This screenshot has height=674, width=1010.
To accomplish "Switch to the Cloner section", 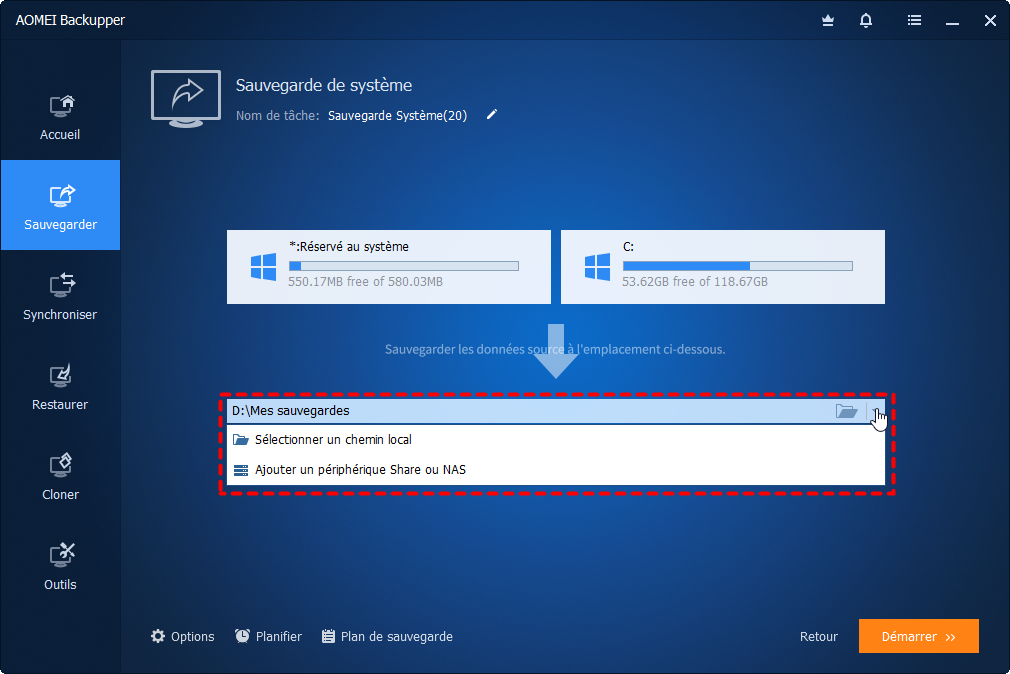I will pyautogui.click(x=60, y=477).
